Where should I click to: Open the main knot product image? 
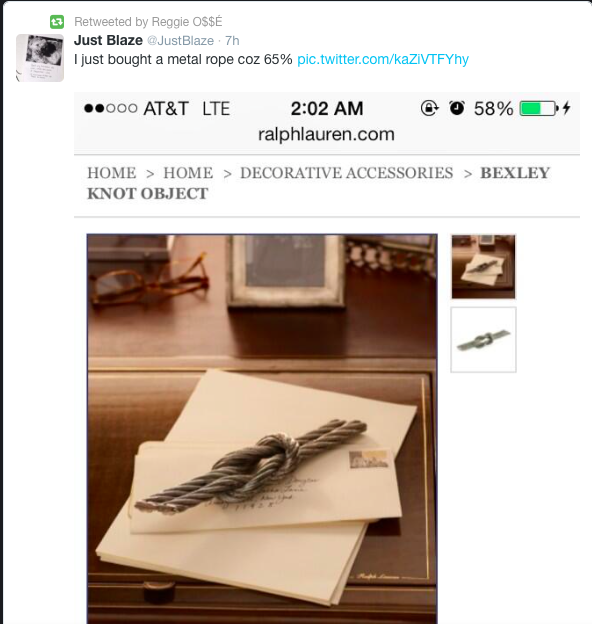coord(262,429)
